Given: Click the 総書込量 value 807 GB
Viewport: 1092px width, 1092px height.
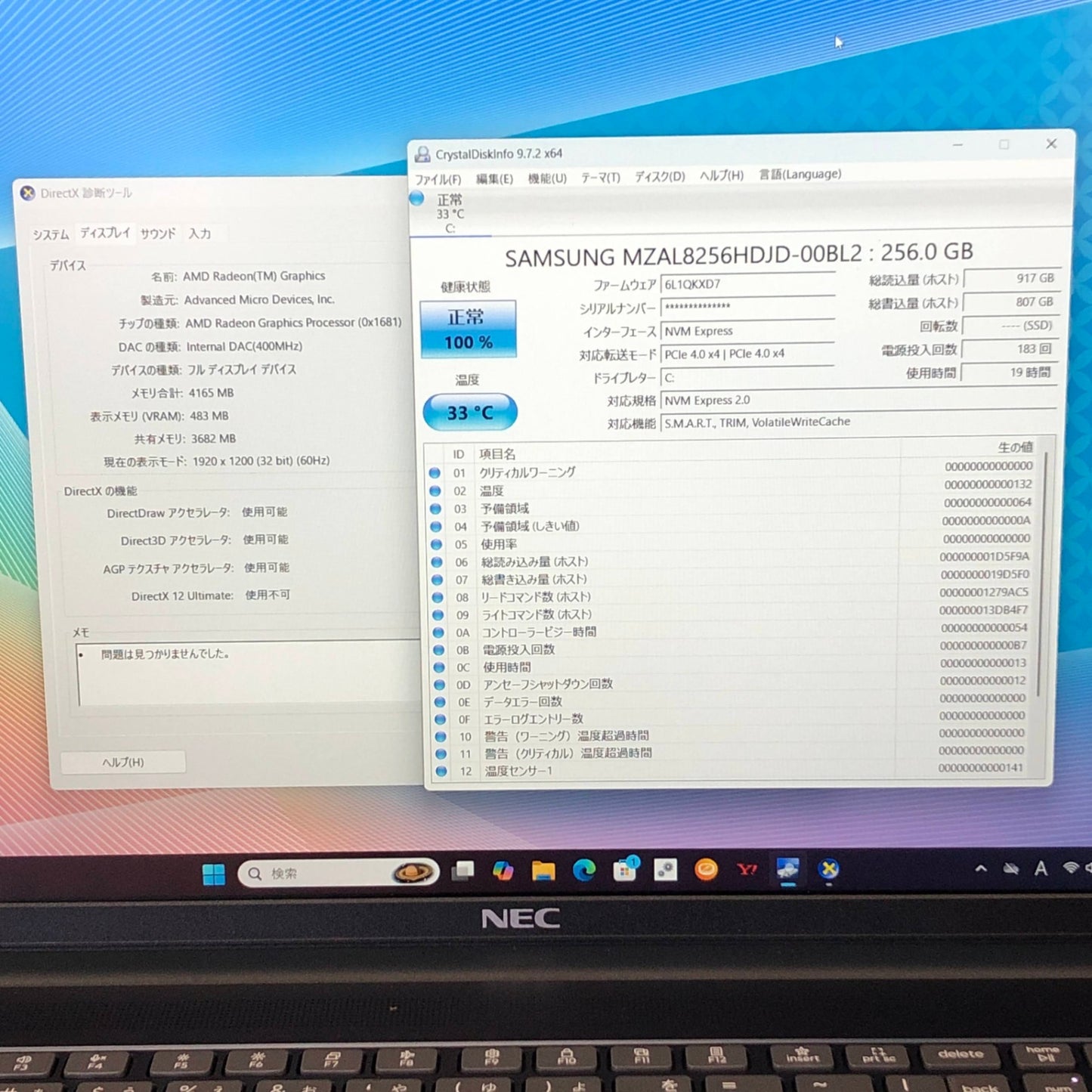Looking at the screenshot, I should coord(1011,302).
